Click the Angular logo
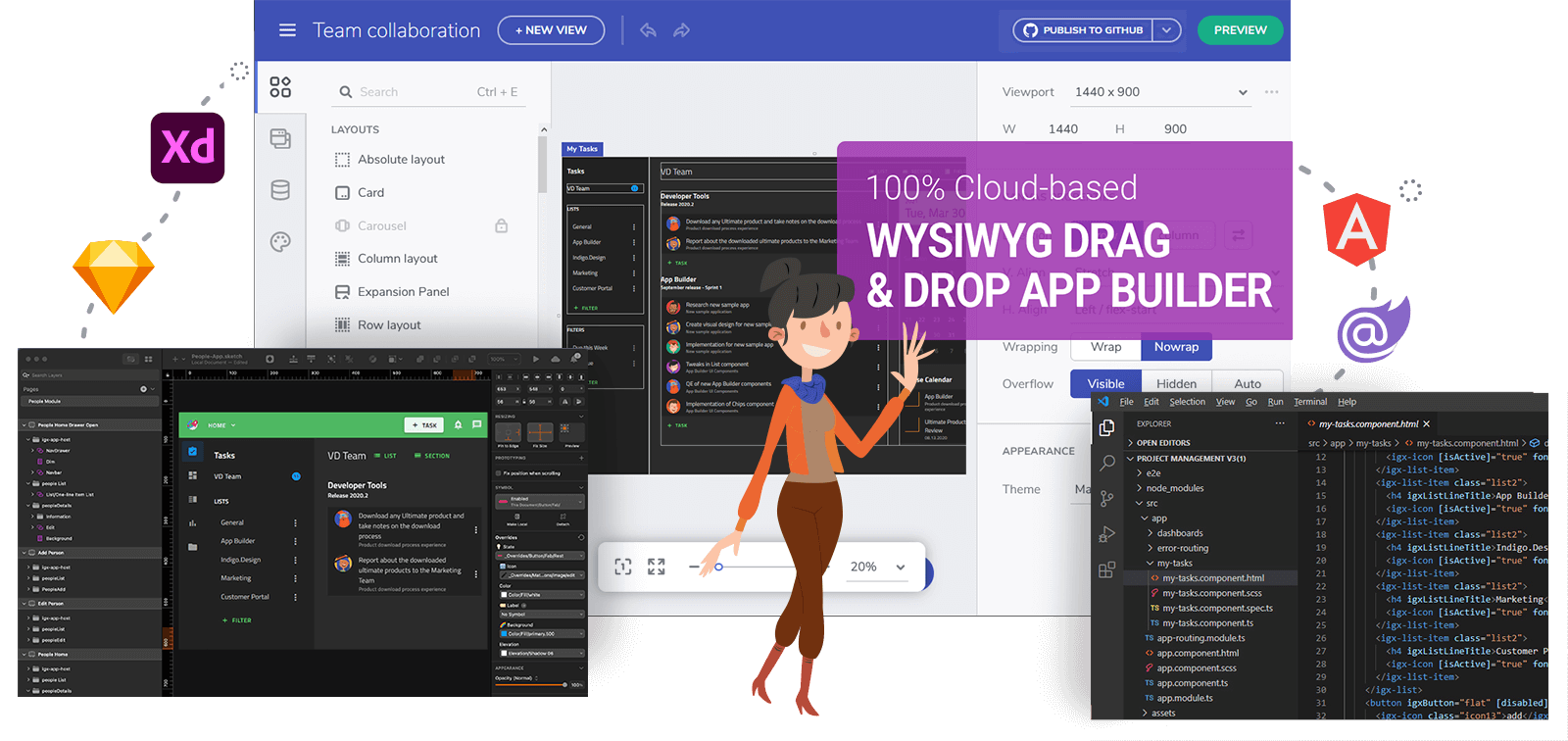 click(1357, 230)
